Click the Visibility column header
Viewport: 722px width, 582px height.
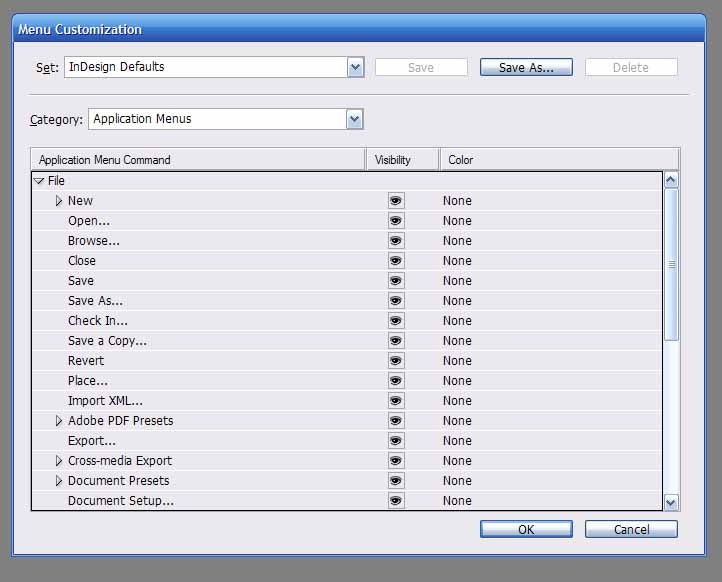pos(403,160)
